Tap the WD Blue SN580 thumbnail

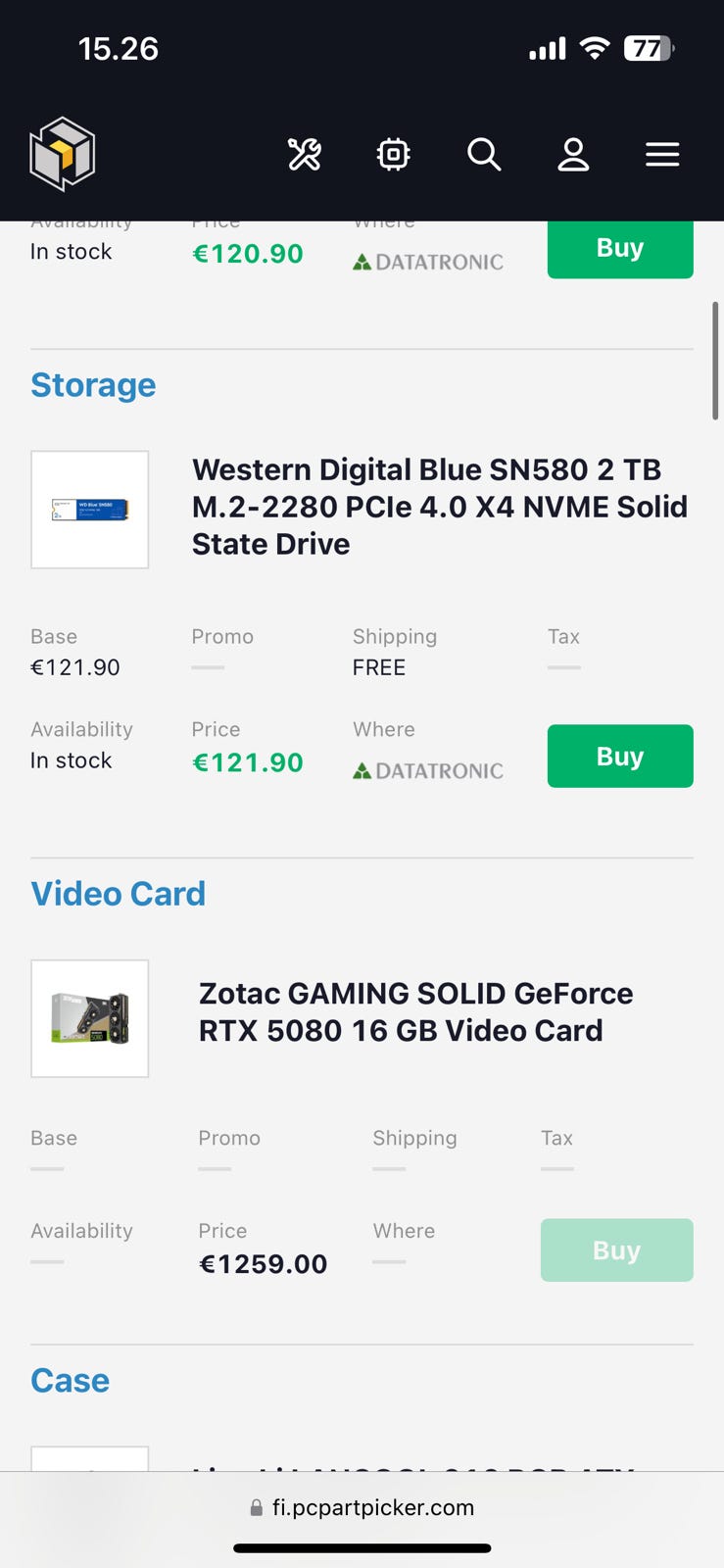click(x=90, y=510)
